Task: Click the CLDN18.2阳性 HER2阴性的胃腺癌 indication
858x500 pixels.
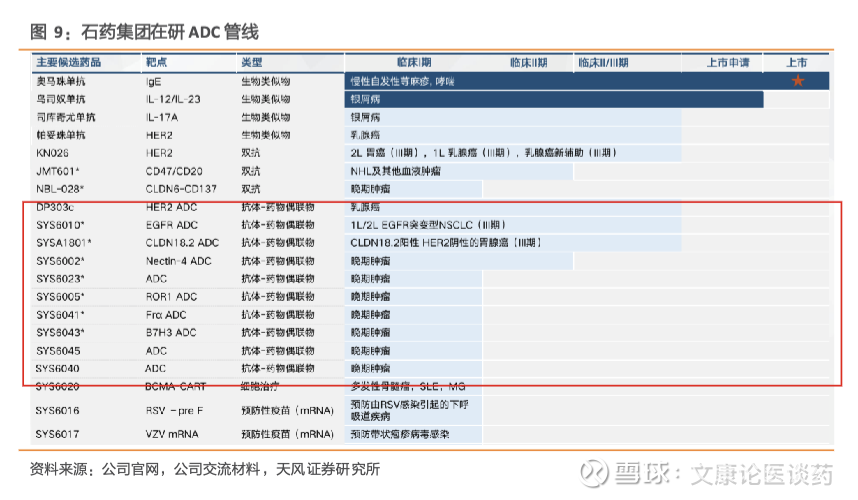Action: click(x=445, y=243)
